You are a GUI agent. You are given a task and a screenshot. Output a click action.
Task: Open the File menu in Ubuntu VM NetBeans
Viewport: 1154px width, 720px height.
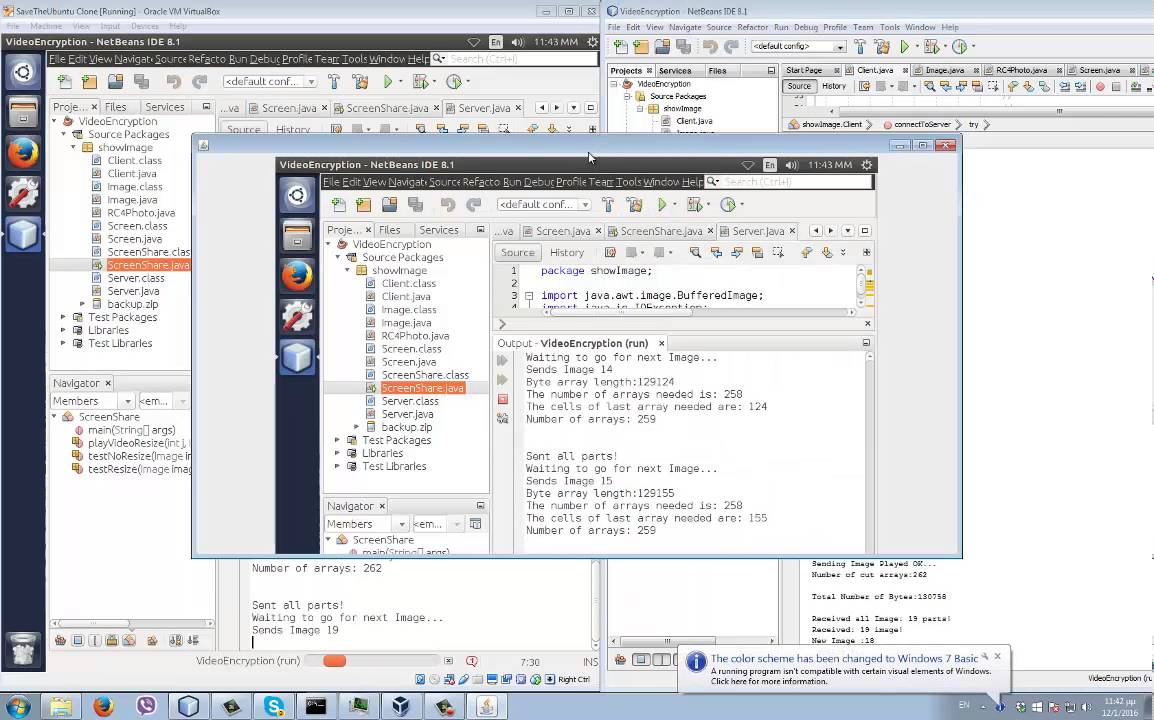click(x=57, y=59)
